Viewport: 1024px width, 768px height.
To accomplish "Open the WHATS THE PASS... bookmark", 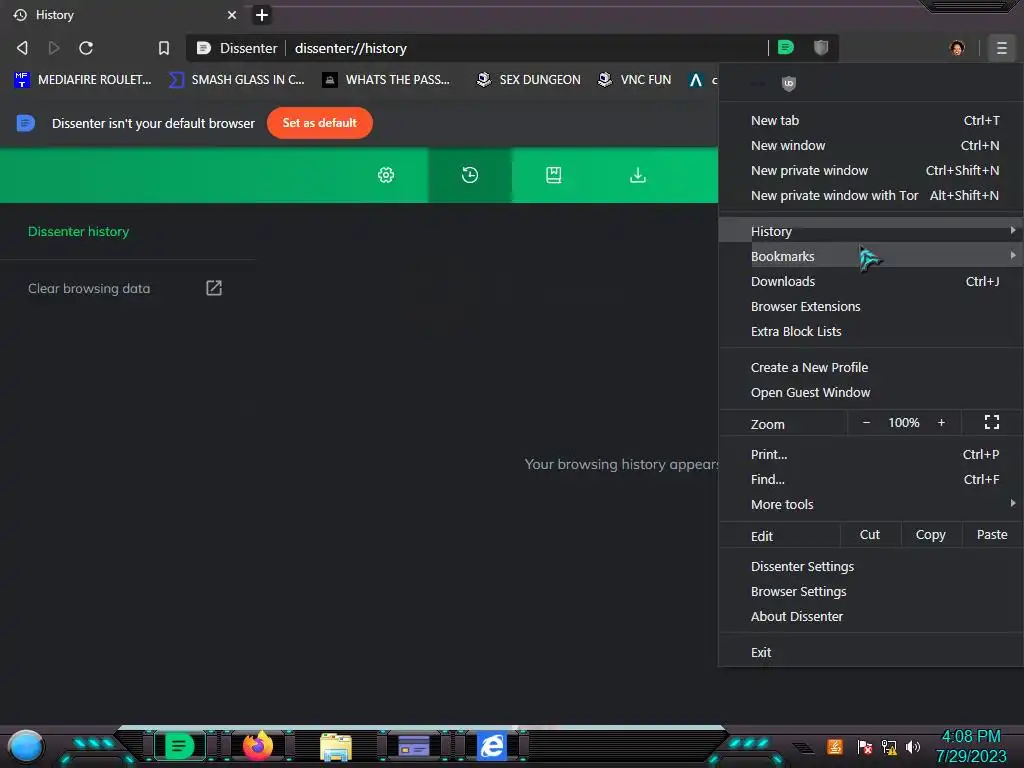I will pyautogui.click(x=387, y=80).
